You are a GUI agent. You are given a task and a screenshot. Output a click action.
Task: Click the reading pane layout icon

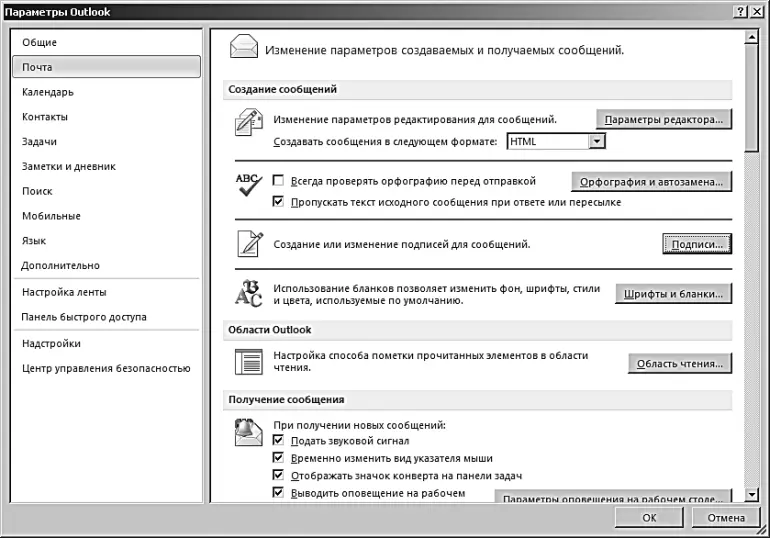click(x=248, y=362)
